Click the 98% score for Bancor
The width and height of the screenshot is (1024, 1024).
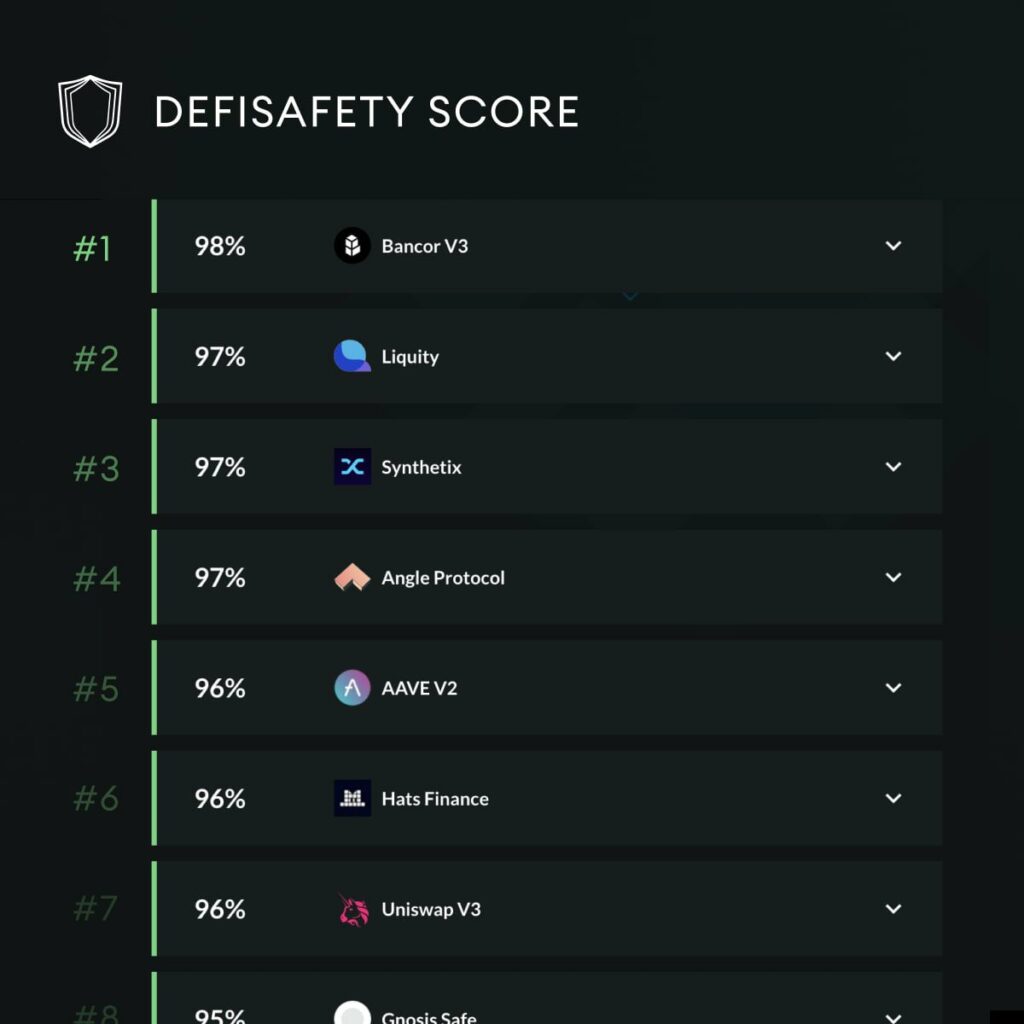pos(220,246)
